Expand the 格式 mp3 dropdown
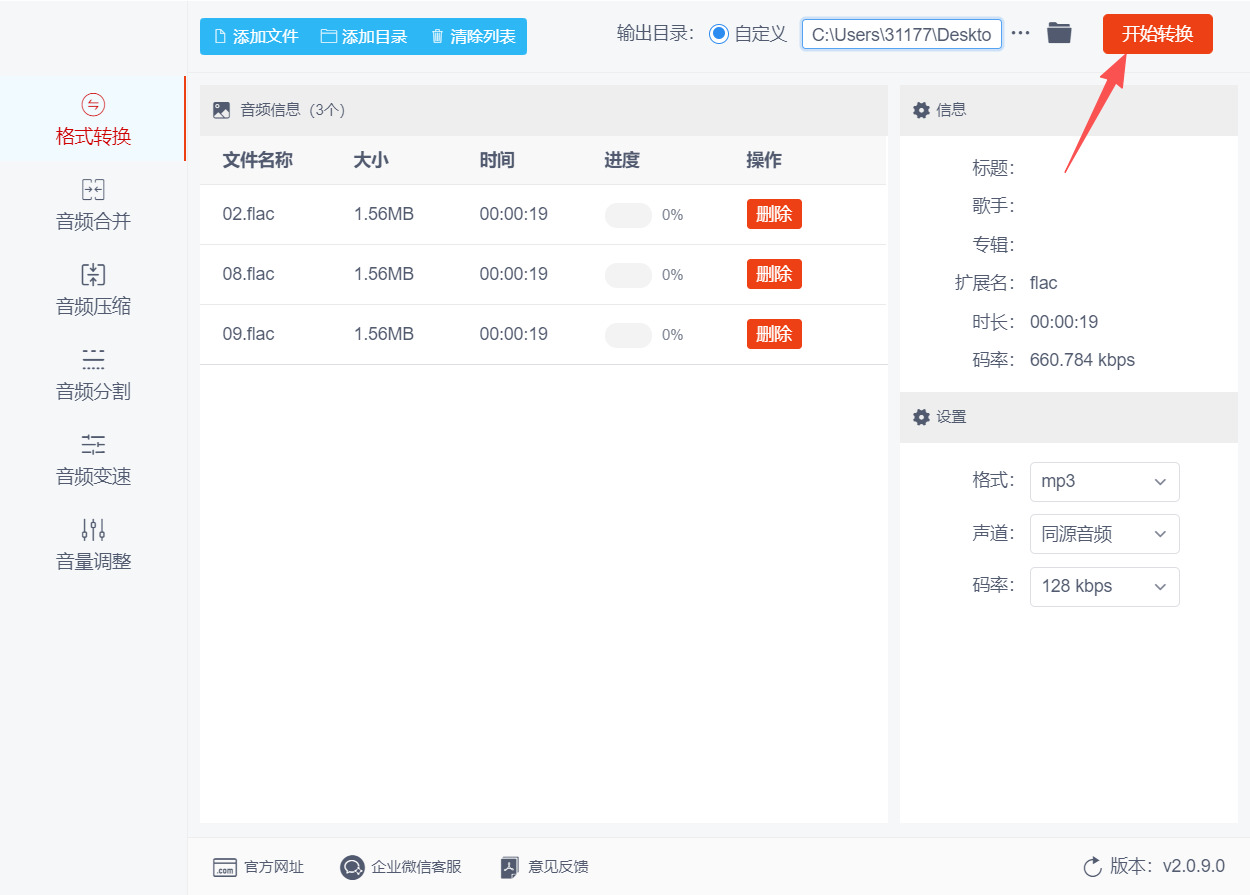Screen dimensions: 1250x895 pyautogui.click(x=1104, y=481)
